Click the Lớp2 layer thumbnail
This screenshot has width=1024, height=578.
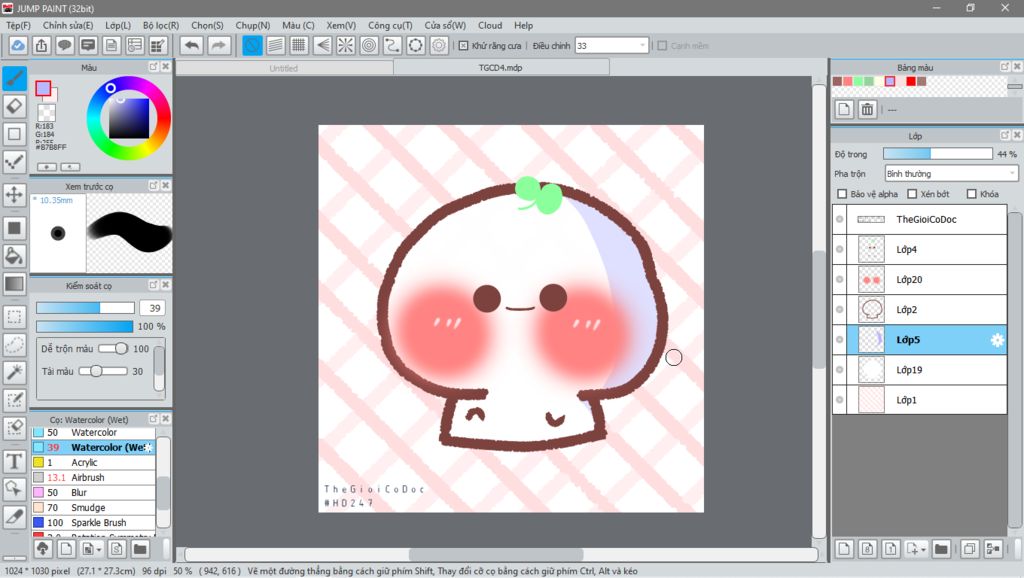[x=871, y=310]
